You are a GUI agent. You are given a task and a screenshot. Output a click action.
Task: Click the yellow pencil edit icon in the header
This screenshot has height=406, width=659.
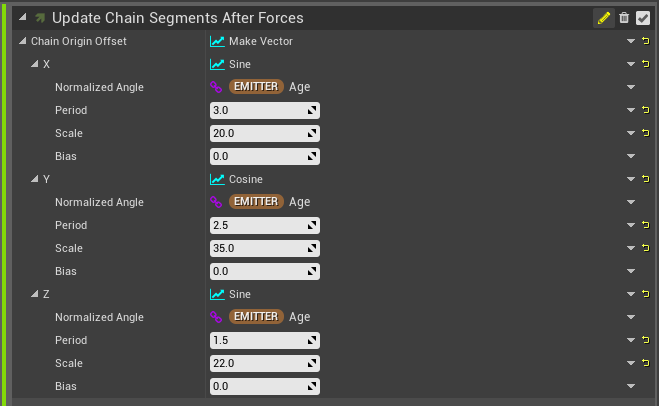[x=604, y=18]
